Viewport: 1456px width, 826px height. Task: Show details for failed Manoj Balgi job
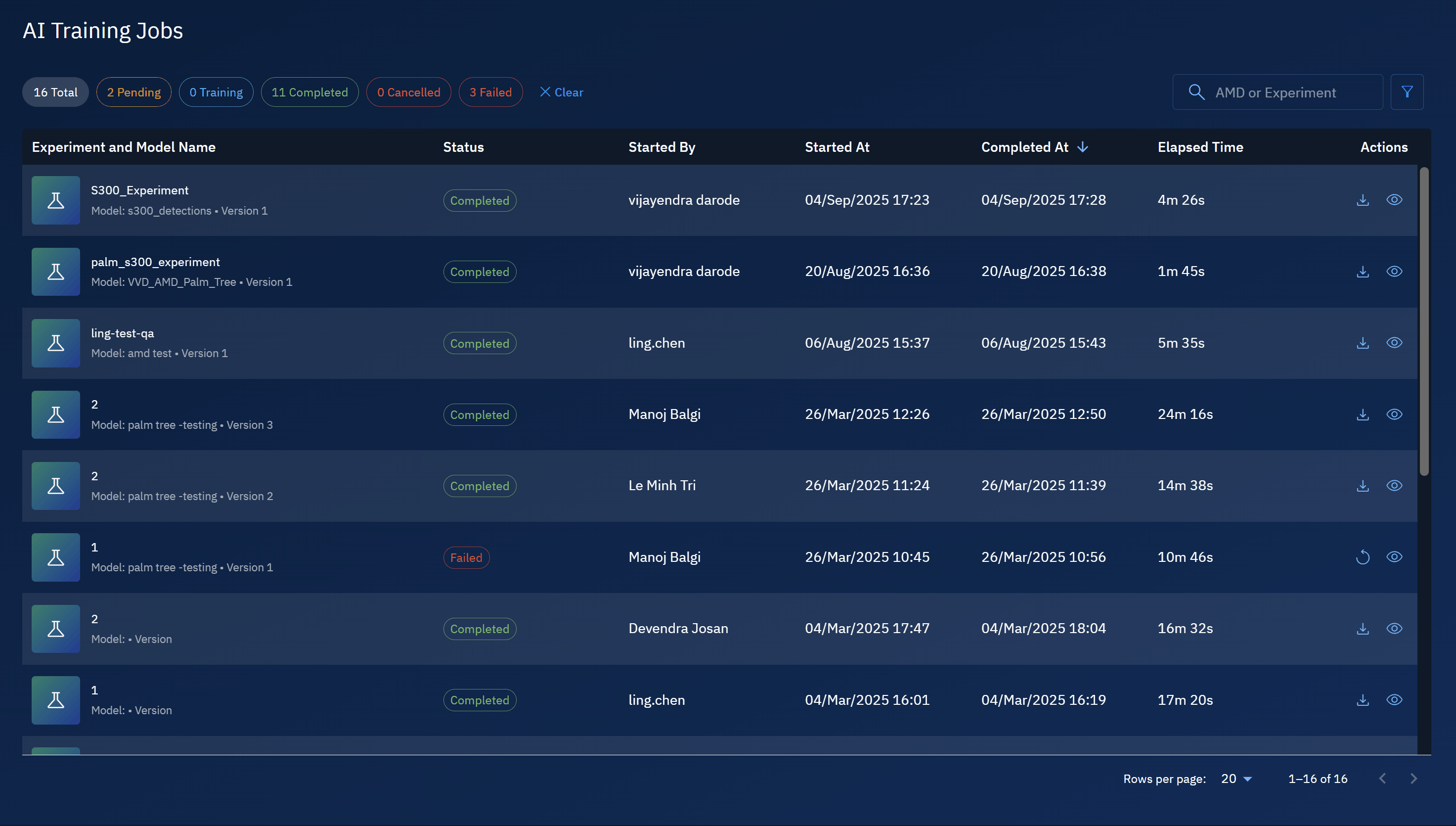tap(1394, 557)
